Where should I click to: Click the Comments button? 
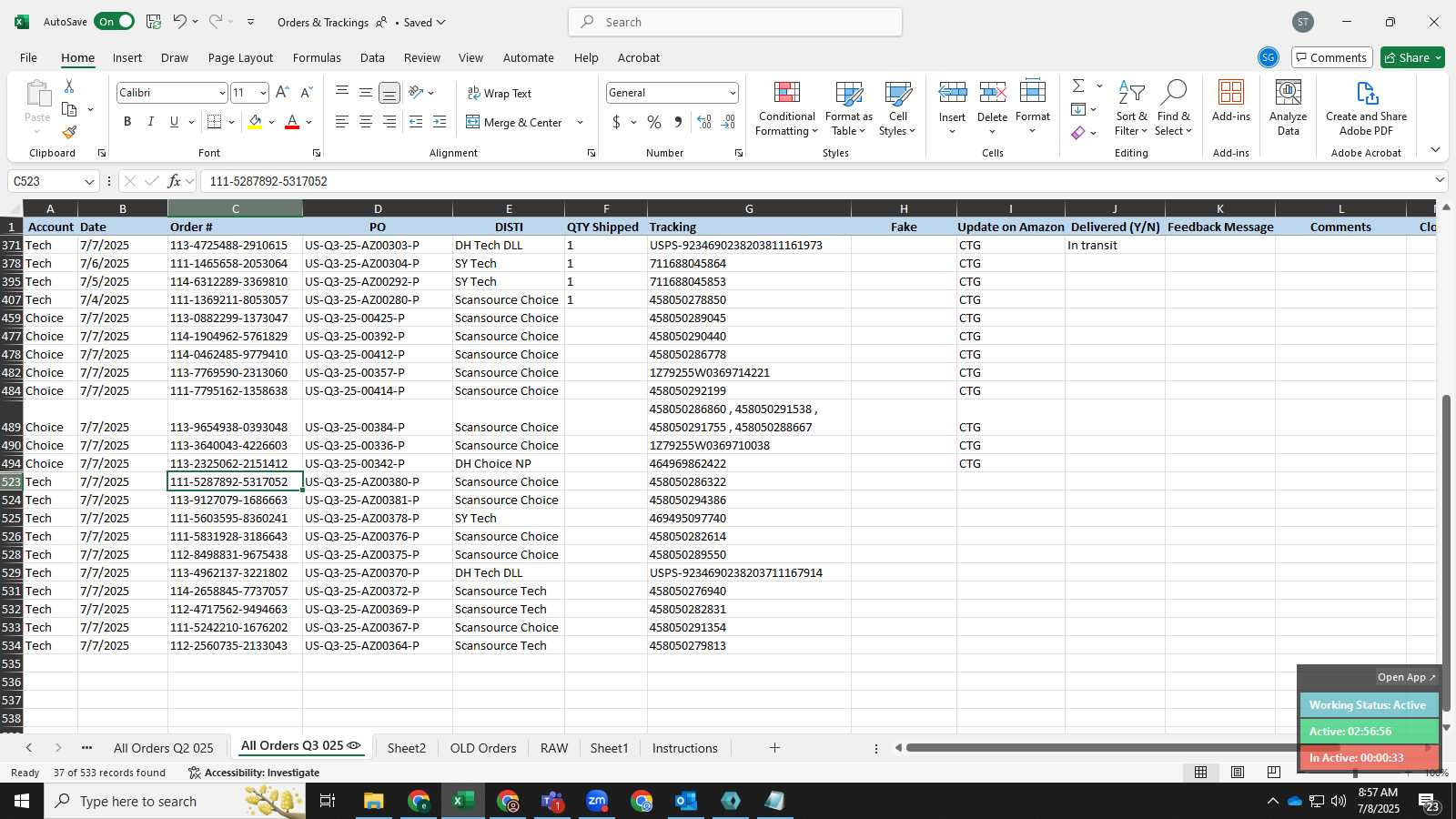(1330, 57)
